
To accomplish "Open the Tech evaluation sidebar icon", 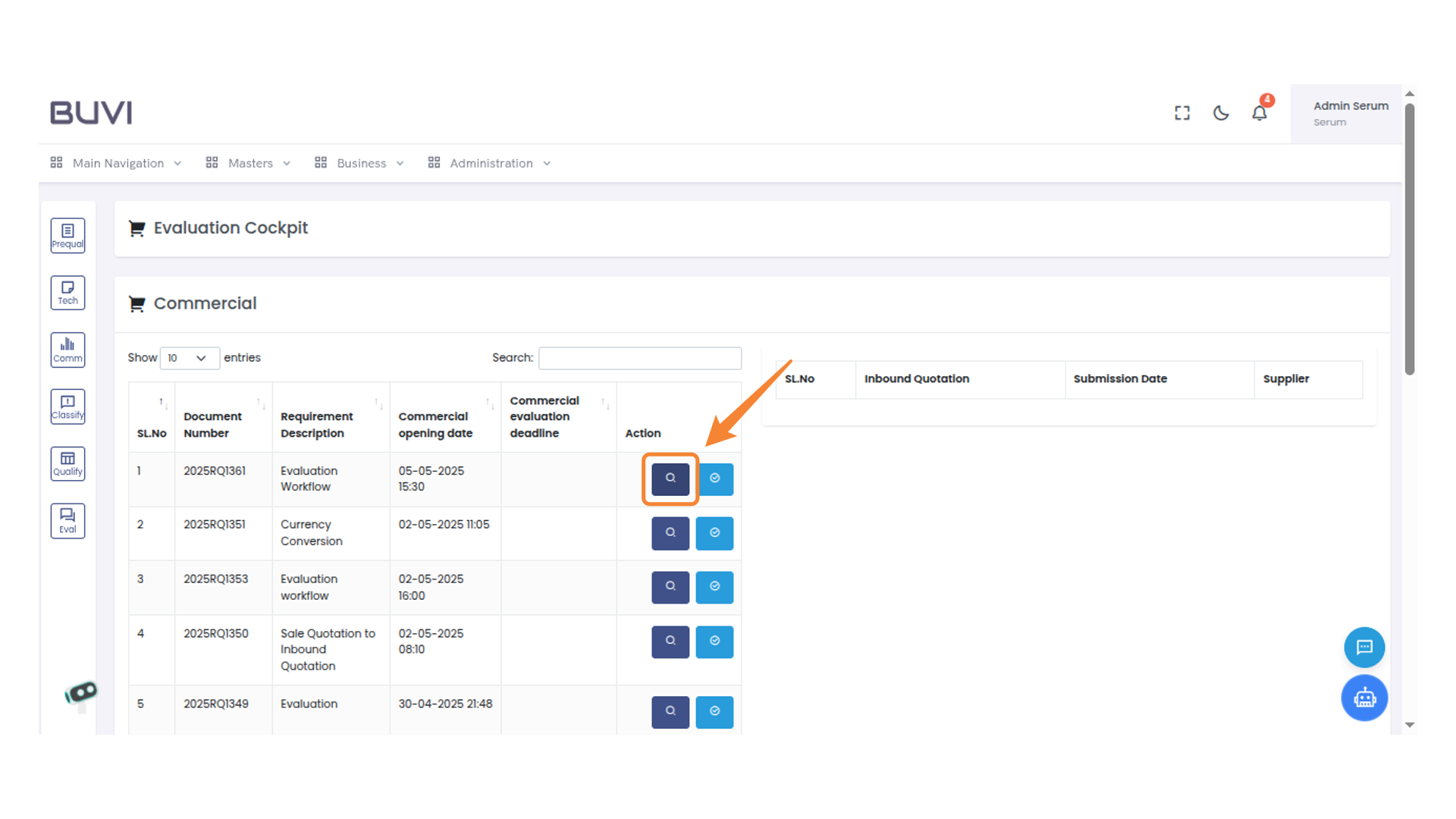I will click(67, 293).
